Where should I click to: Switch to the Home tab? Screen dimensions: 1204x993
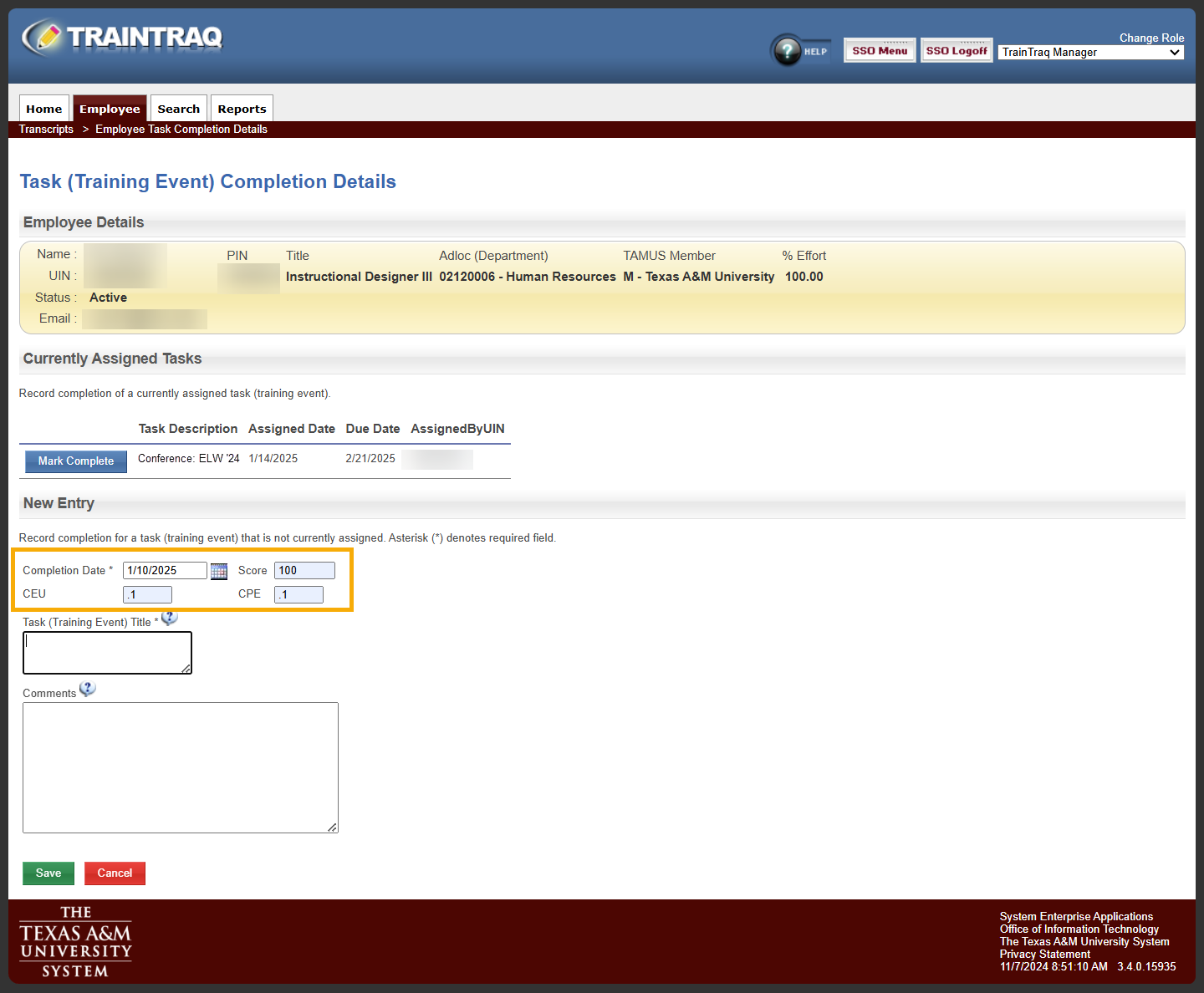point(43,108)
